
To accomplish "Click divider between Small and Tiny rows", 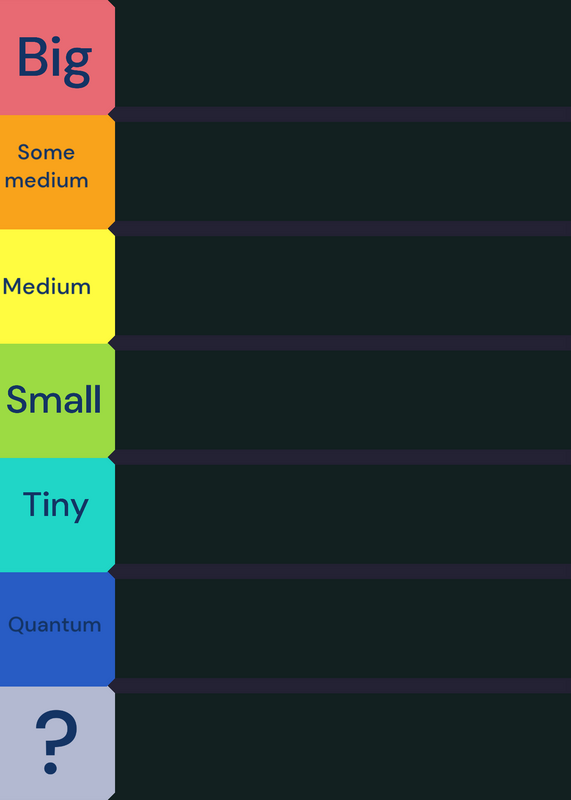I will click(x=339, y=457).
